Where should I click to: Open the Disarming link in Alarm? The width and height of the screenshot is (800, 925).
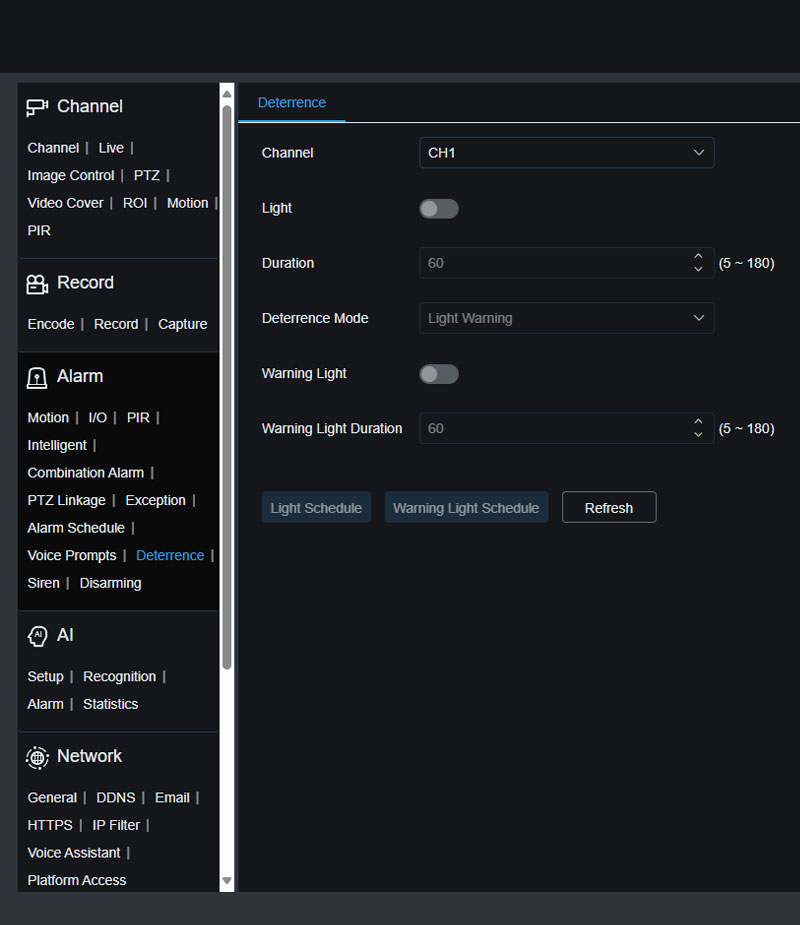[x=110, y=583]
